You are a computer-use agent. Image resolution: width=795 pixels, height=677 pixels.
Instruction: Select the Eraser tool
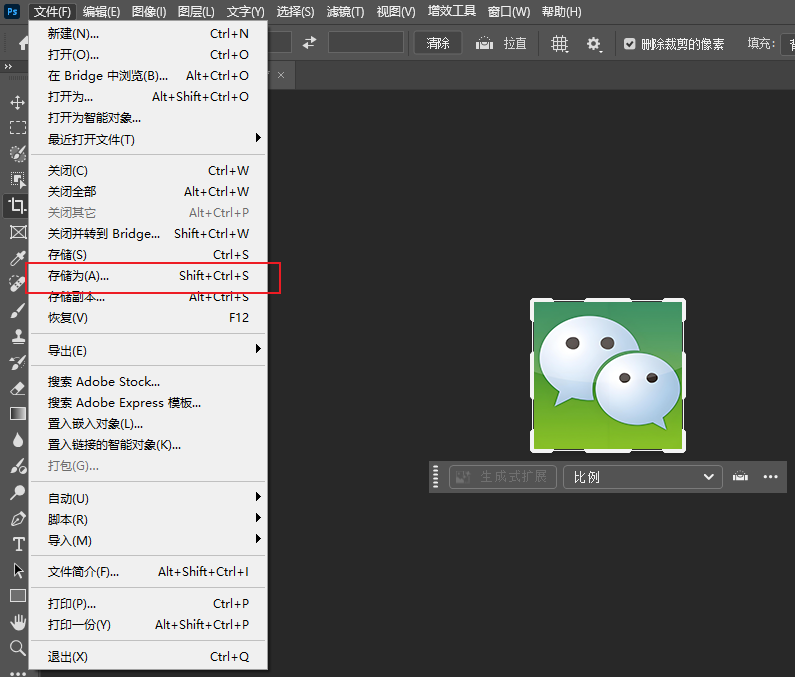[18, 388]
